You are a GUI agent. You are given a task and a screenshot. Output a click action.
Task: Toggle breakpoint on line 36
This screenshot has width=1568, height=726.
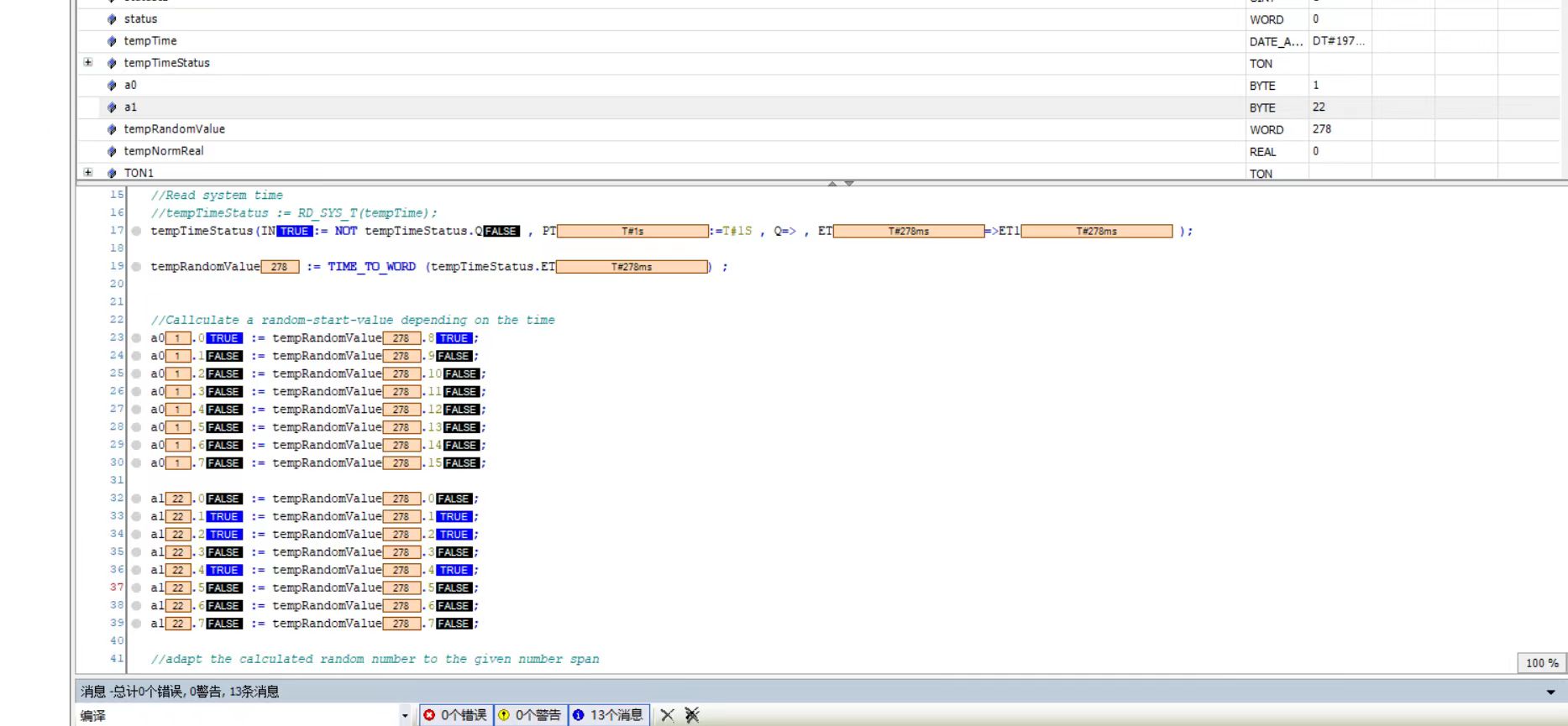[136, 570]
